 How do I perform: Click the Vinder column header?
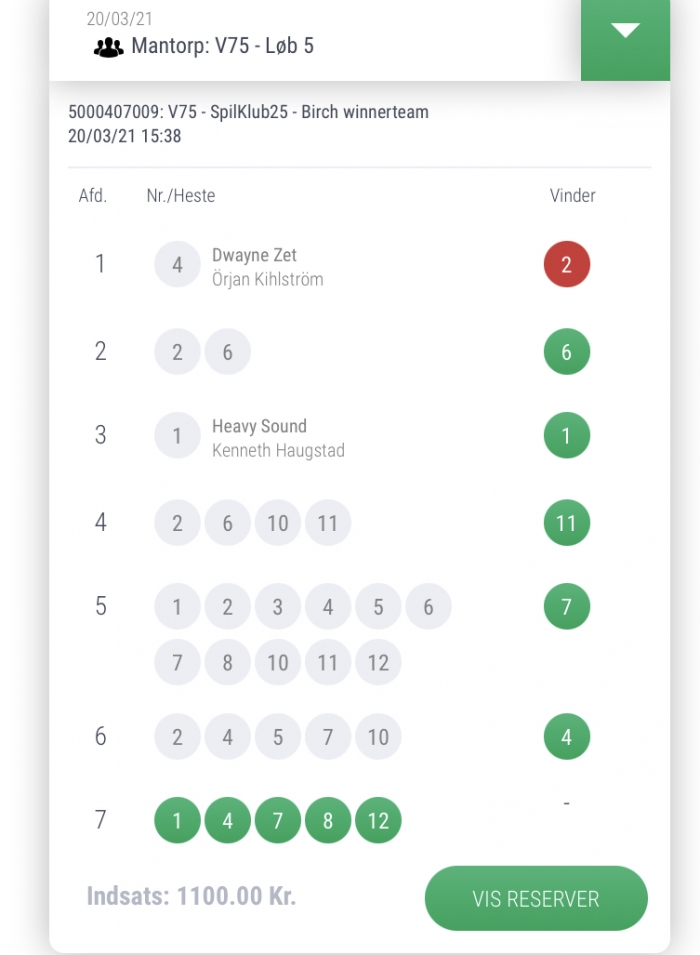tap(572, 195)
